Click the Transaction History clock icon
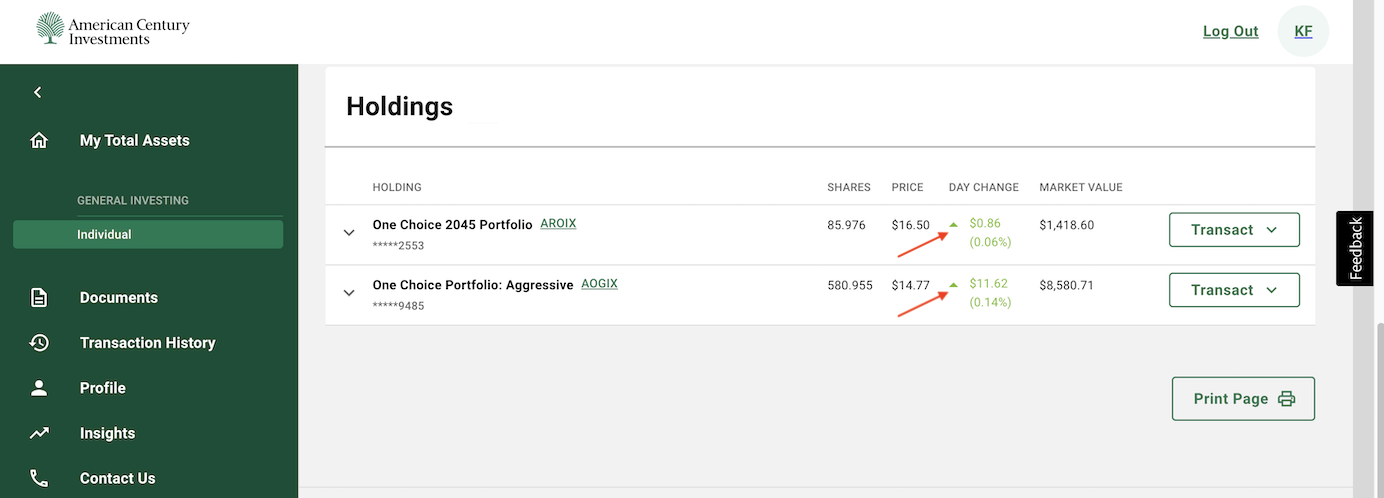This screenshot has height=498, width=1384. pos(39,343)
